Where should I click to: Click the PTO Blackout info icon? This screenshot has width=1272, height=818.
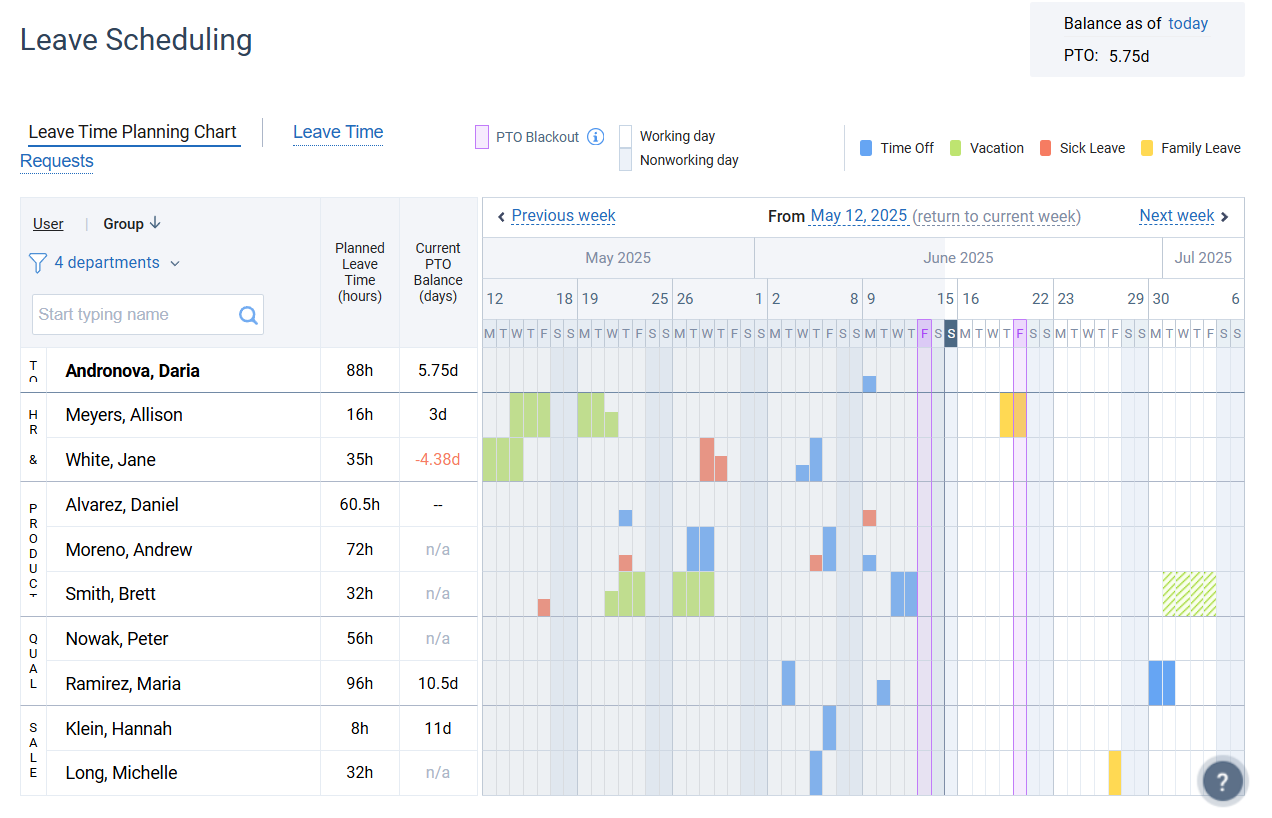596,137
